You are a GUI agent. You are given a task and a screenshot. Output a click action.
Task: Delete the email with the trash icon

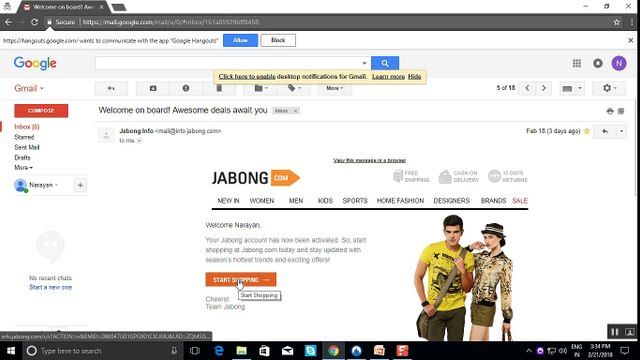click(x=219, y=88)
